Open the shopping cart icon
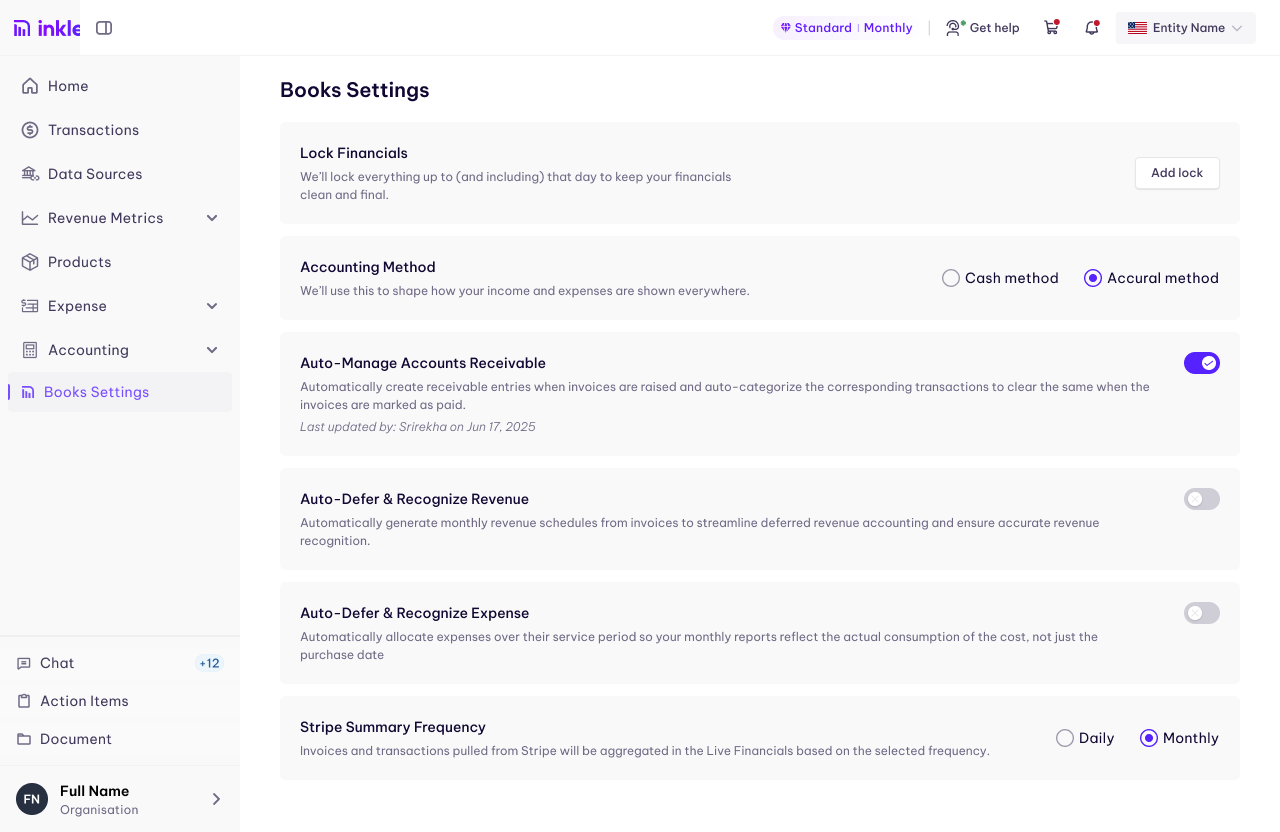The image size is (1280, 832). click(1051, 28)
